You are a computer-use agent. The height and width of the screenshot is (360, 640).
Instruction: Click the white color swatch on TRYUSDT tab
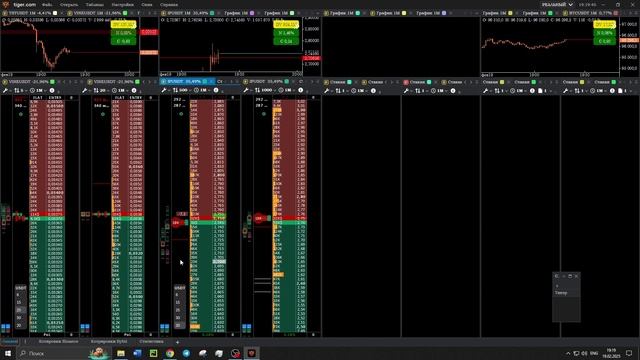coord(55,13)
